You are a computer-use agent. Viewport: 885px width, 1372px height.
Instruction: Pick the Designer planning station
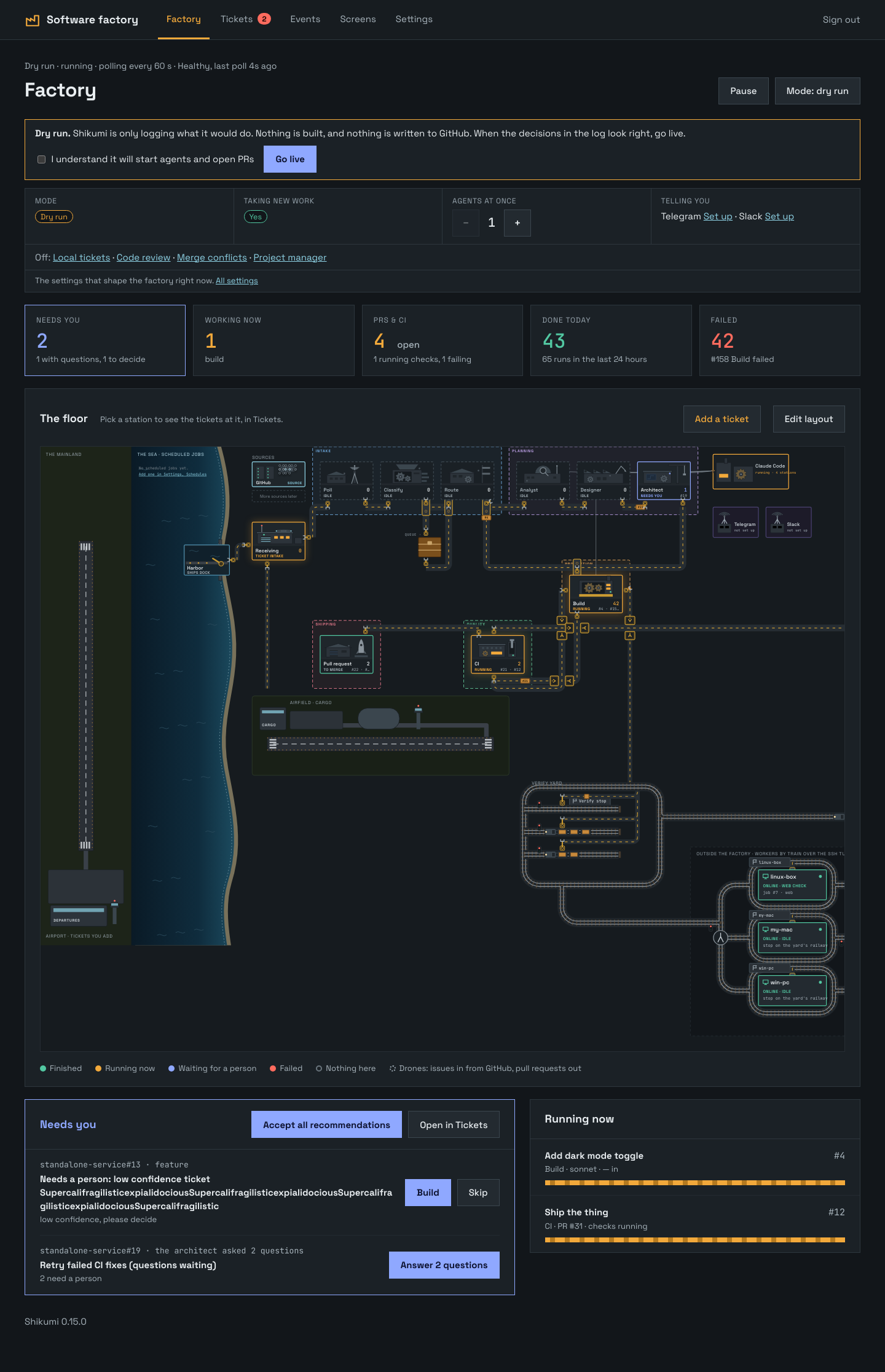pos(604,480)
